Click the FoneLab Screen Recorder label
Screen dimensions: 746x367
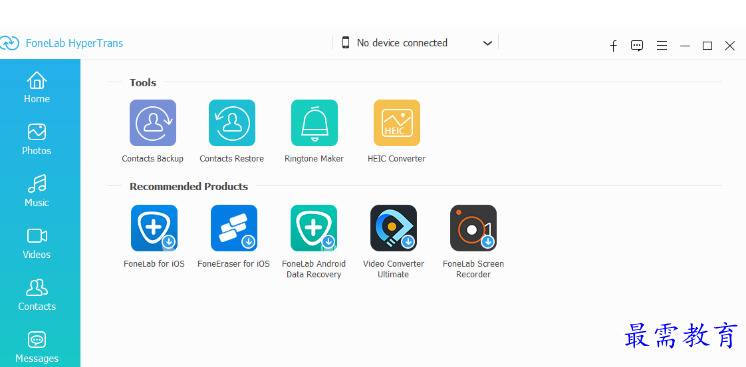(473, 269)
